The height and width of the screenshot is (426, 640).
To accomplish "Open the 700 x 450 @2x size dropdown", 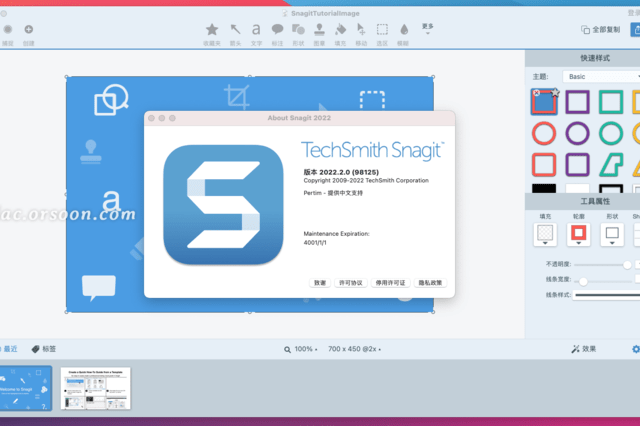I will (x=354, y=349).
